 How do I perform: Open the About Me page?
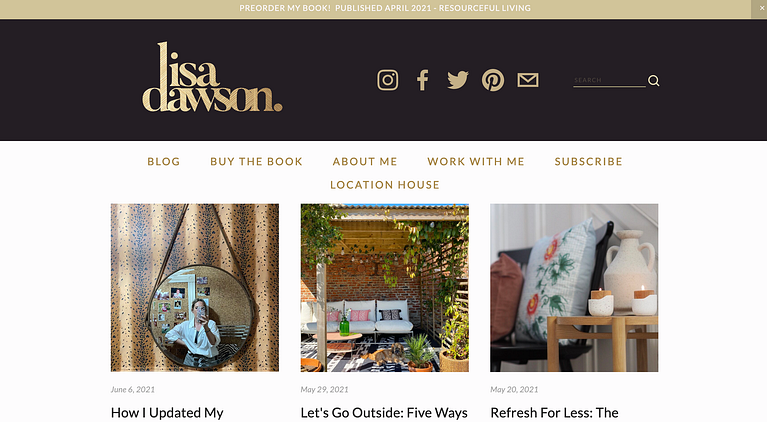click(365, 162)
